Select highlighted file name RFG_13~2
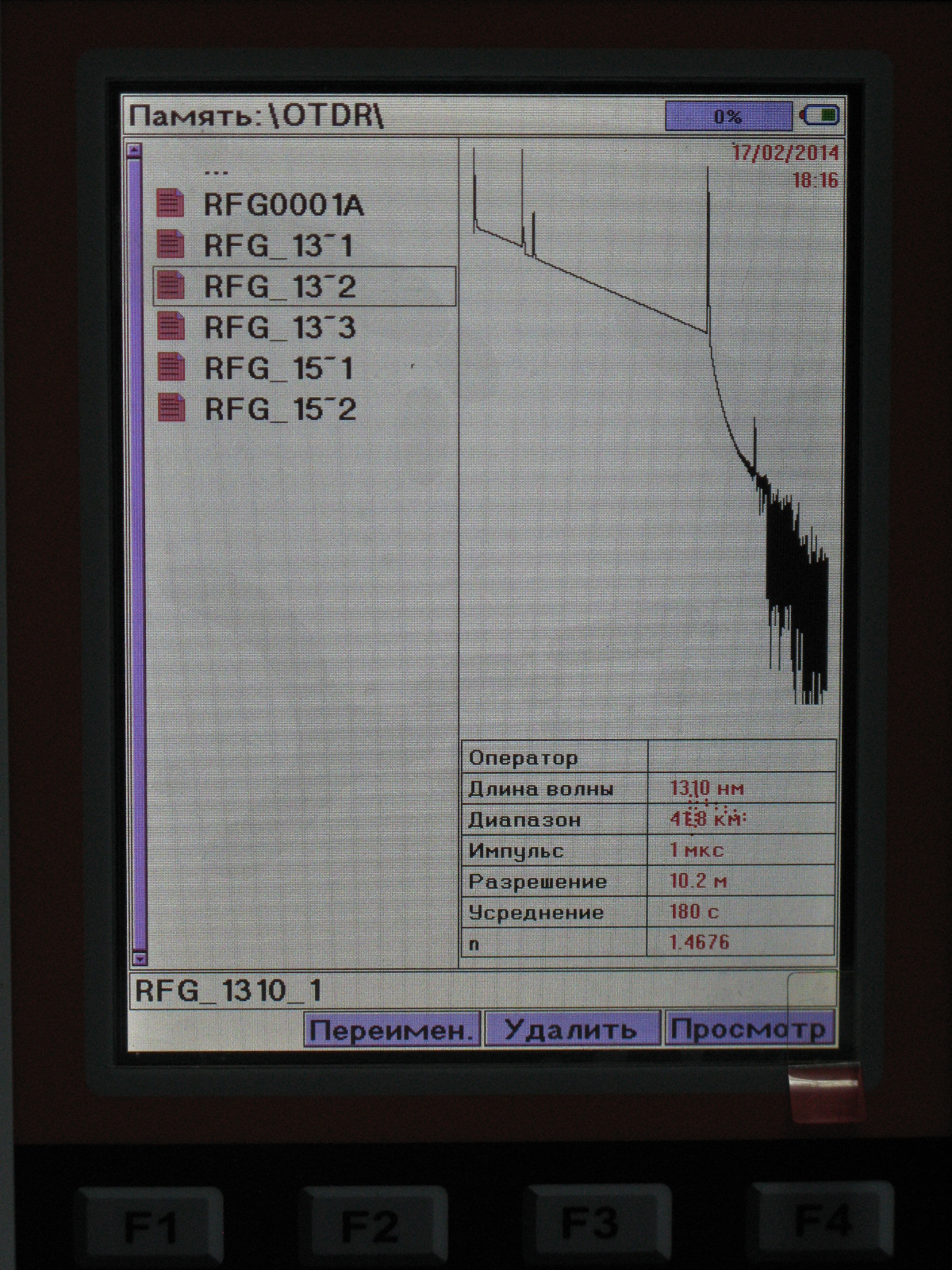Image resolution: width=952 pixels, height=1270 pixels. coord(280,287)
